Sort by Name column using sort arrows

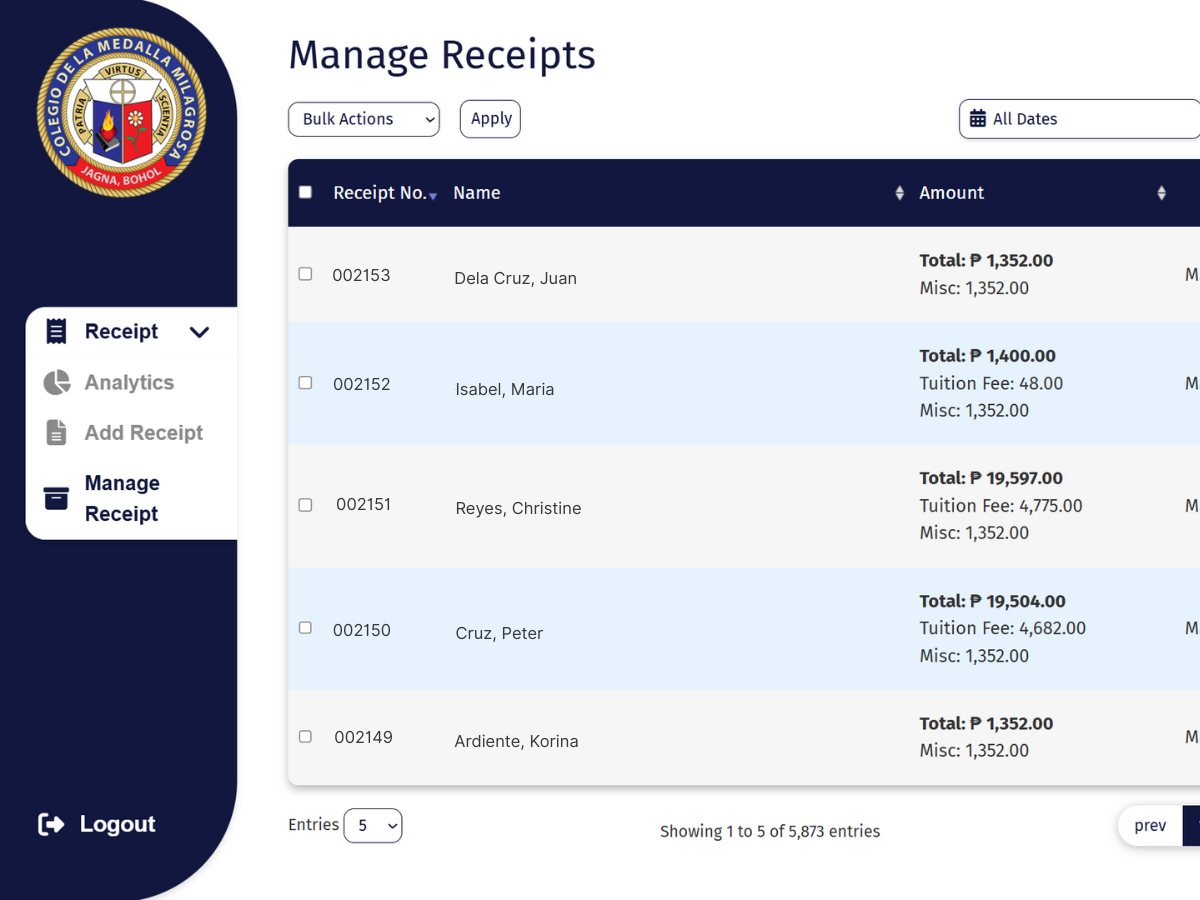click(x=899, y=193)
